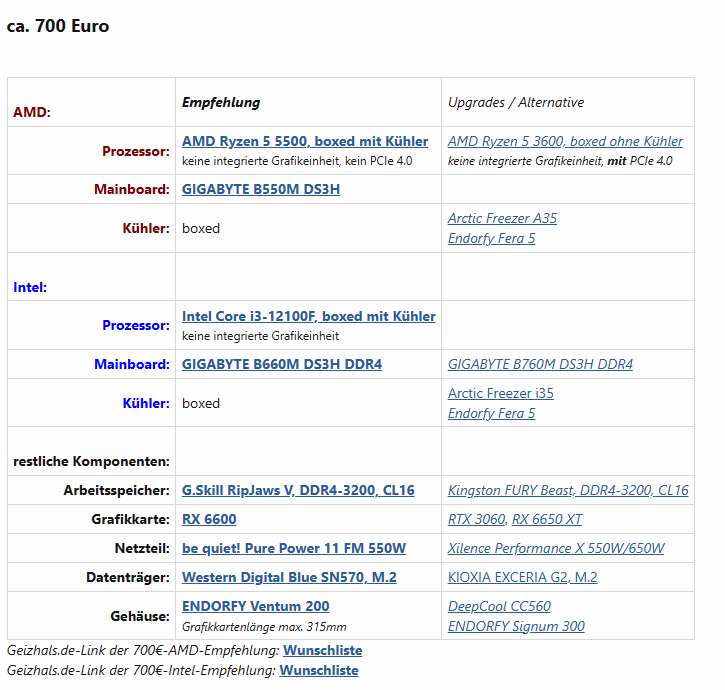
Task: Click 'keine integrierte Grafikeinheit' under i3-12100F
Action: coord(260,336)
